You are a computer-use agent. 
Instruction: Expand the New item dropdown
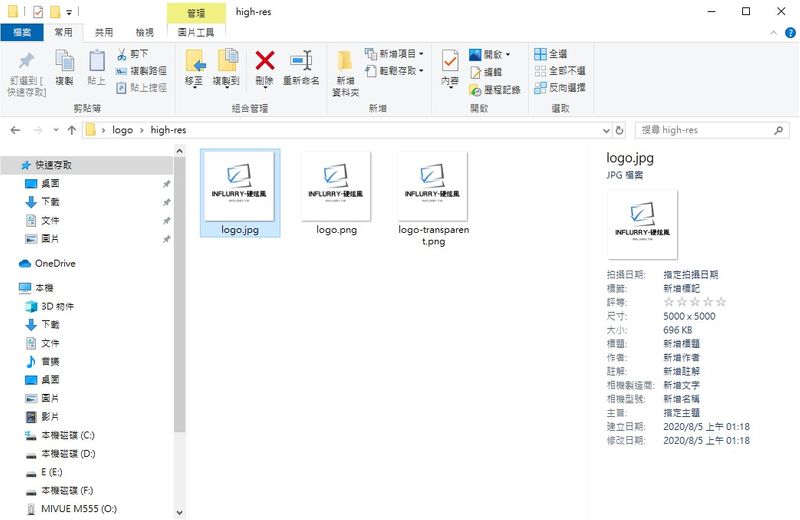(x=394, y=54)
